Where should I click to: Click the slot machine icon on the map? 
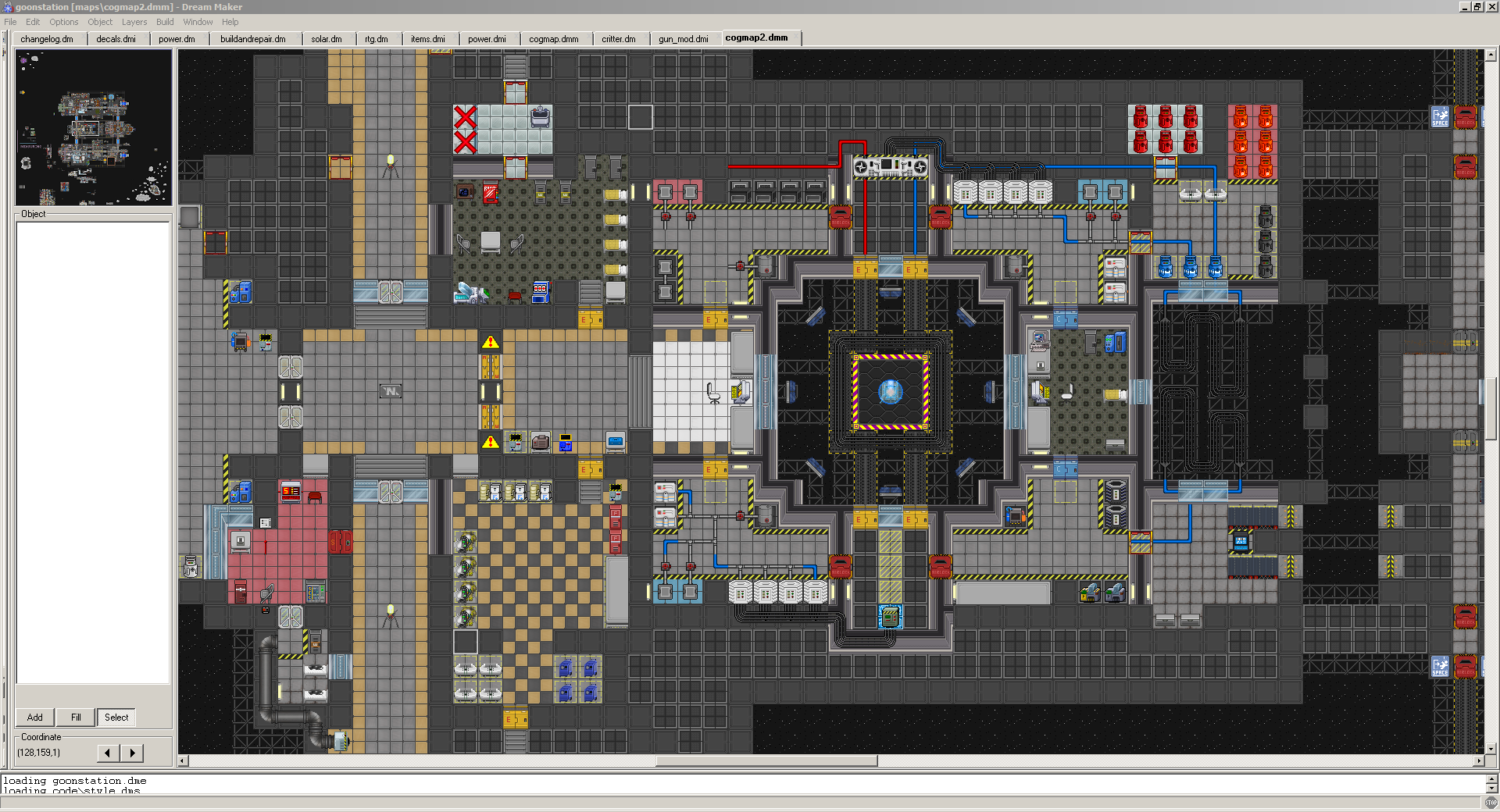point(540,292)
